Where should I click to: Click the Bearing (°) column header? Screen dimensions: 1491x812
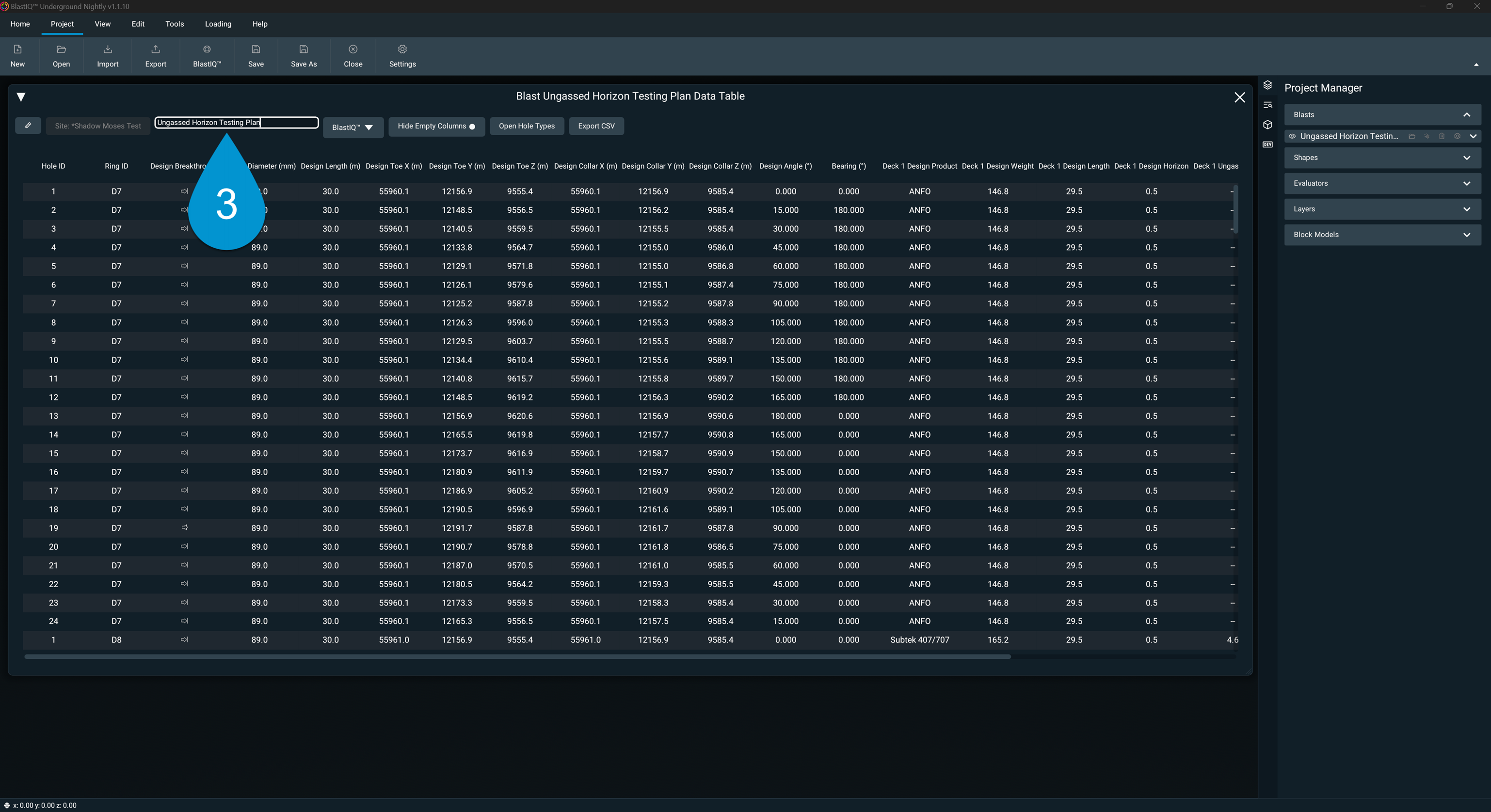tap(849, 166)
